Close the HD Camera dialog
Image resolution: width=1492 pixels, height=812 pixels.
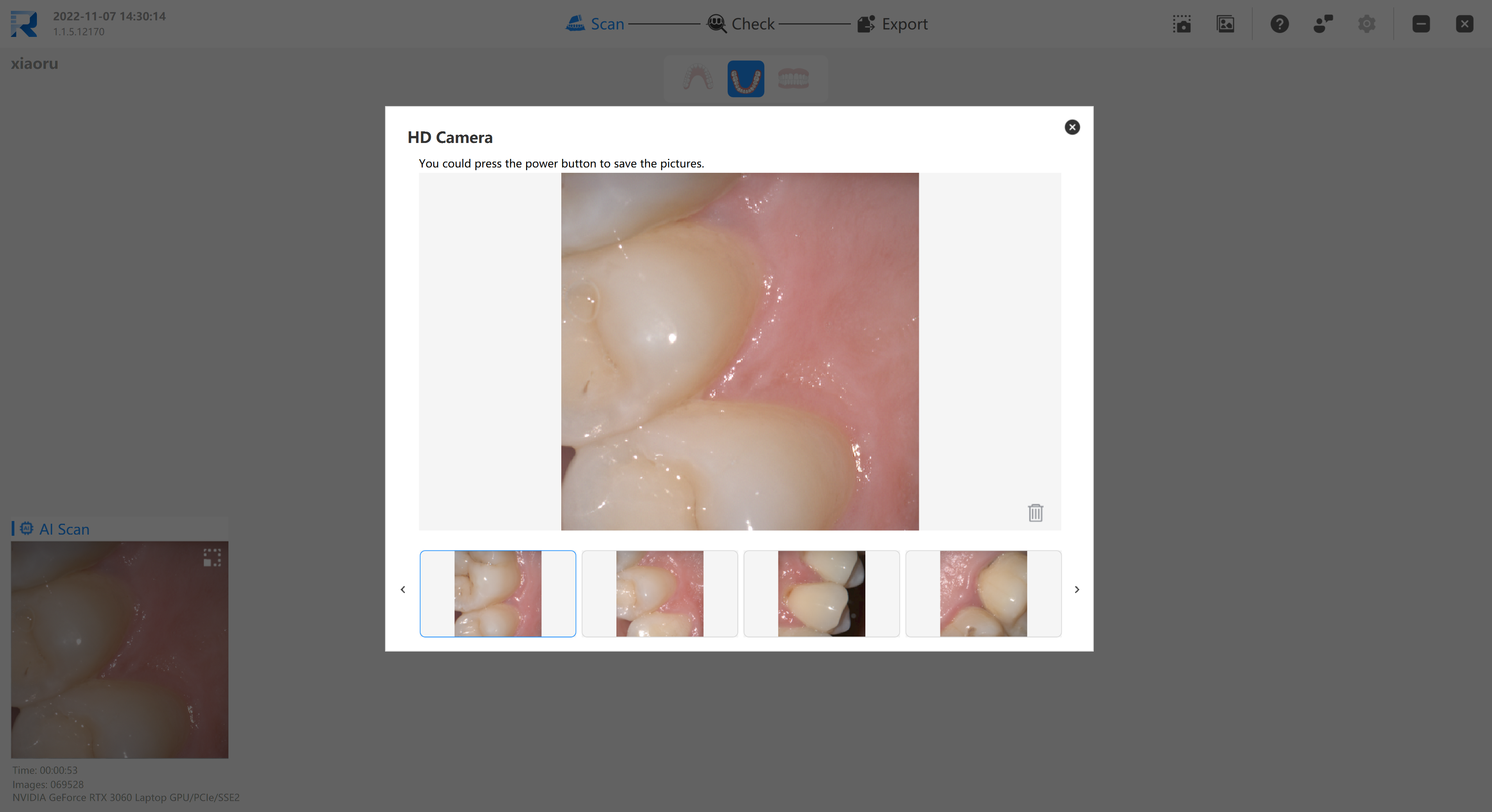[1072, 127]
